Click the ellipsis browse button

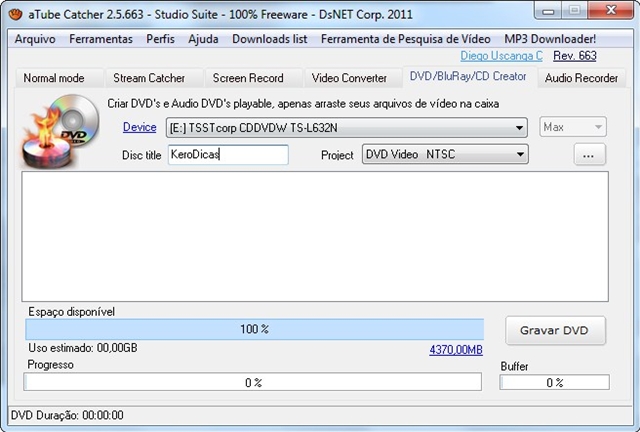(589, 155)
